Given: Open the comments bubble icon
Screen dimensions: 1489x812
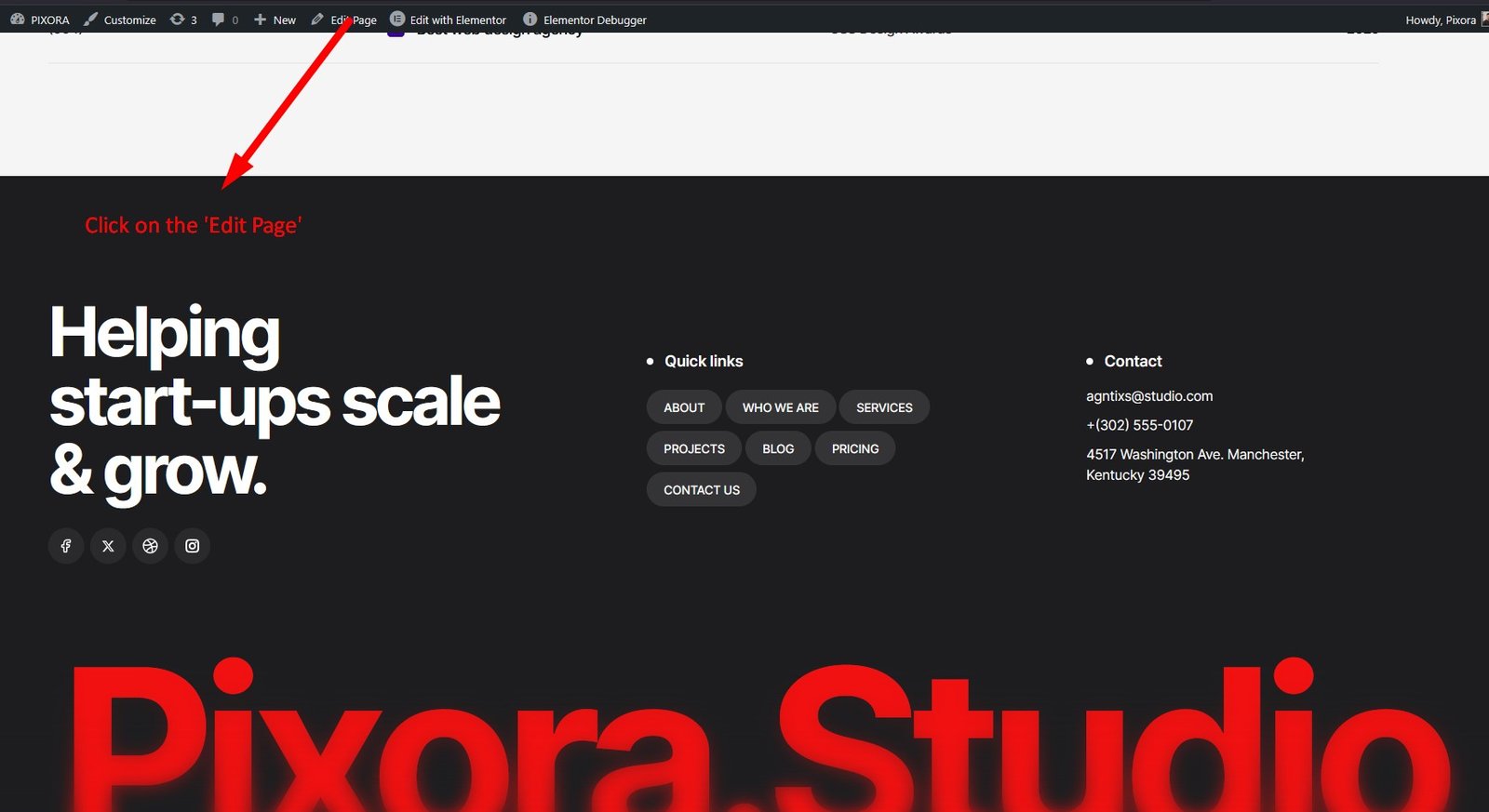Looking at the screenshot, I should pos(218,20).
